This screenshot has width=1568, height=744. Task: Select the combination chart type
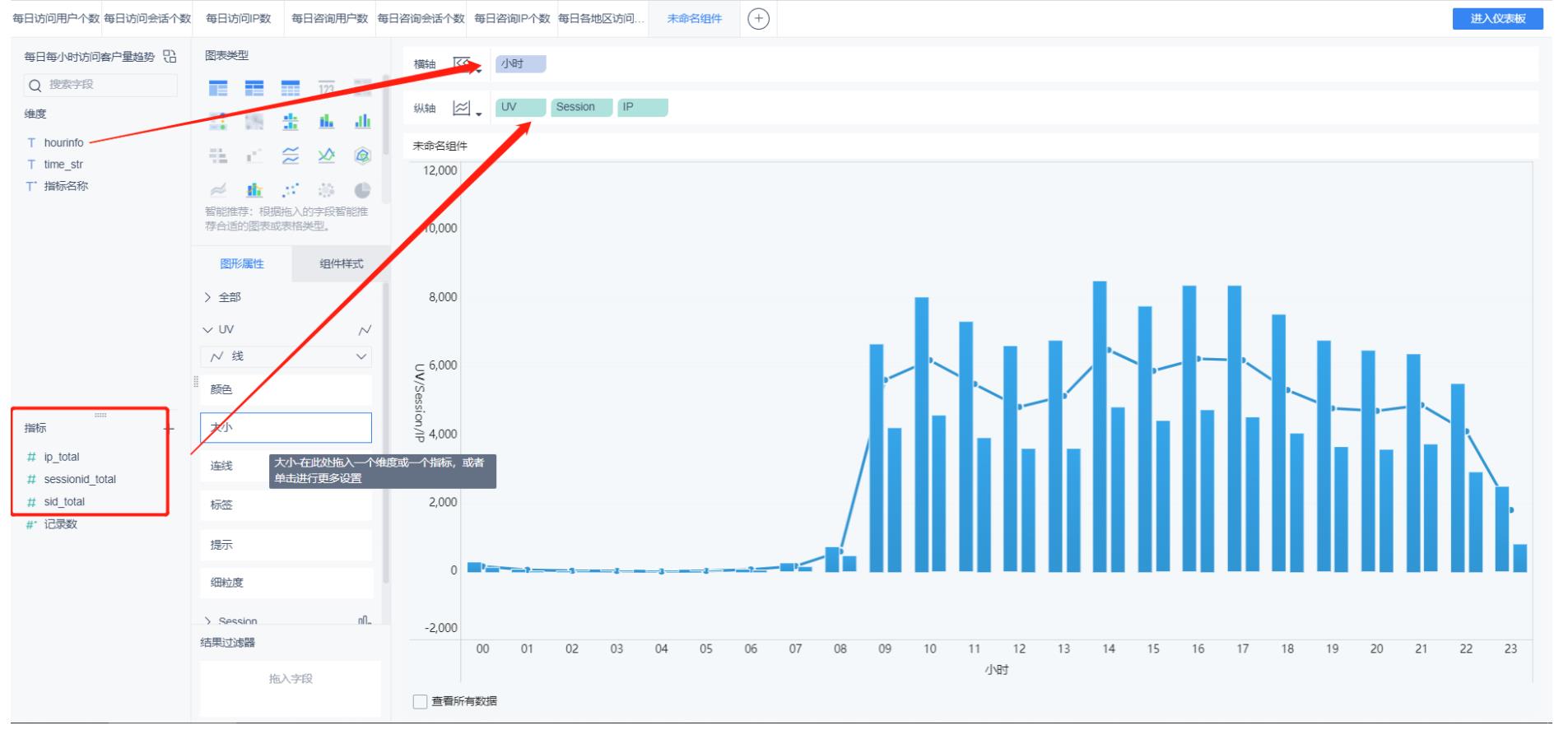(x=254, y=190)
